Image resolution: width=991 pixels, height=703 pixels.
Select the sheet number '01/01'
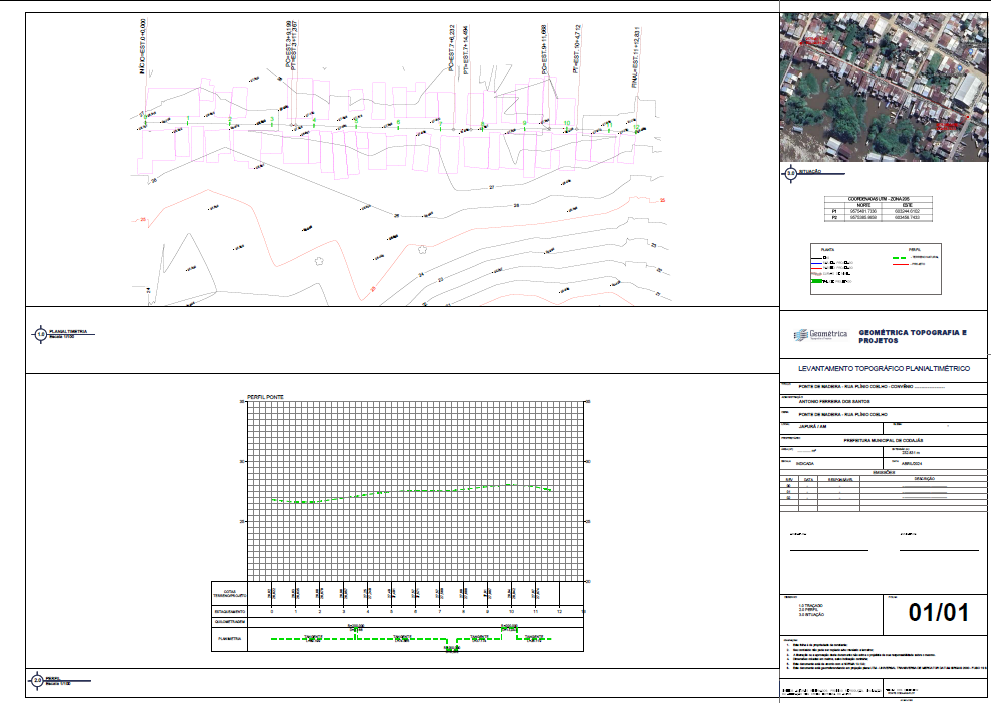[939, 612]
